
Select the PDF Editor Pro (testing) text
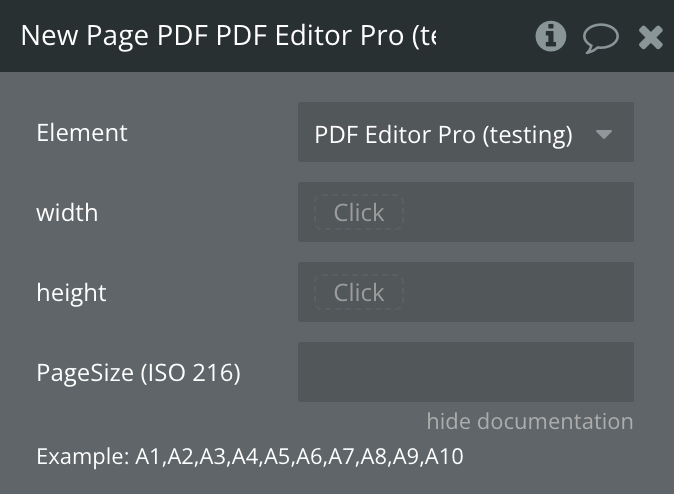tap(443, 133)
